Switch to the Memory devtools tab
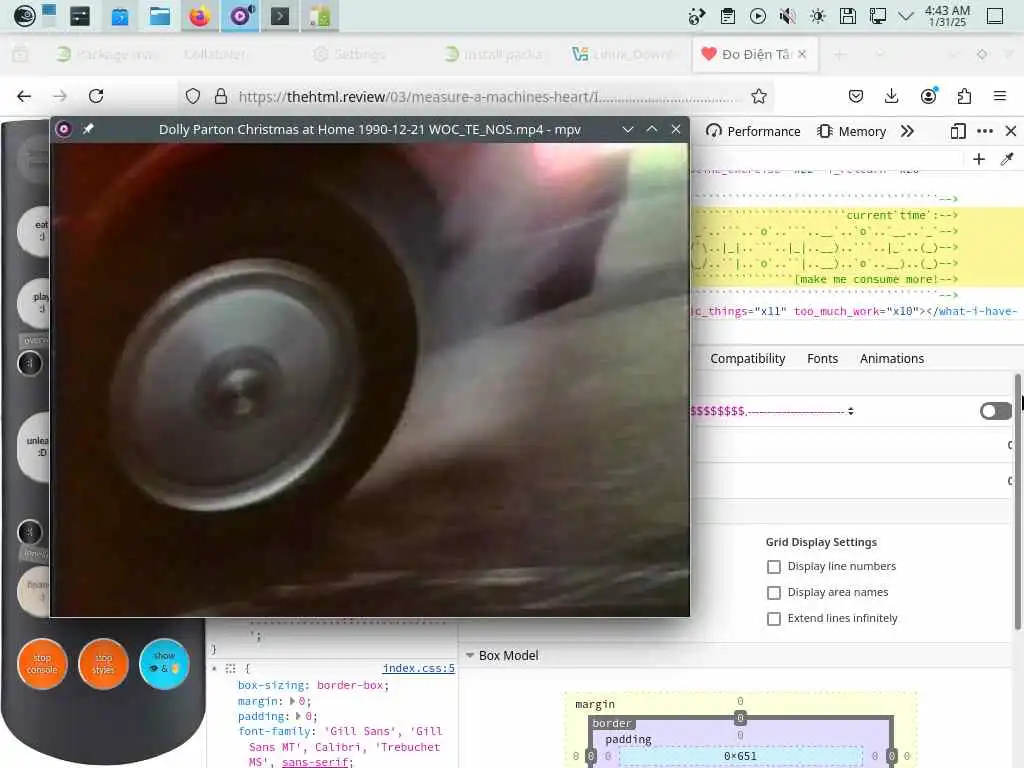 (852, 131)
